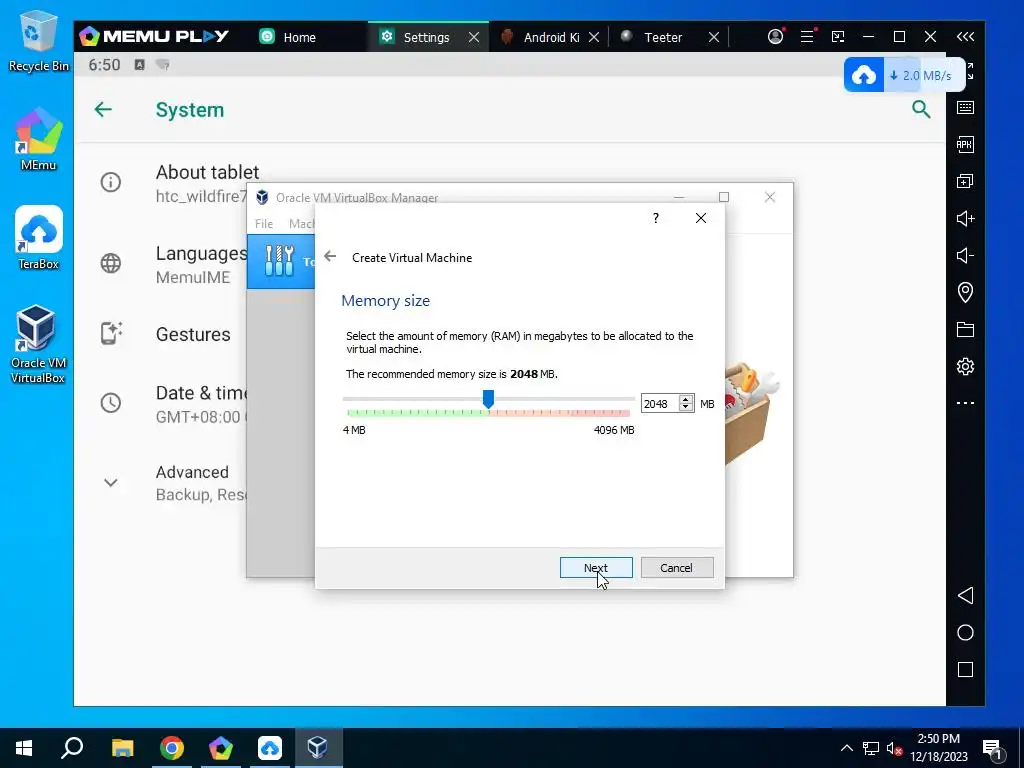1024x768 pixels.
Task: Open MEmu keyboard mapping icon
Action: point(965,108)
